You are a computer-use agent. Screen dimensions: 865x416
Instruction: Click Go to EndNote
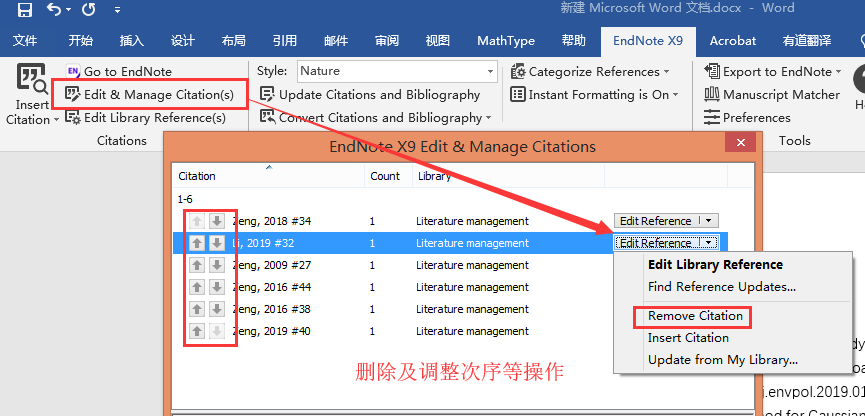(x=119, y=71)
